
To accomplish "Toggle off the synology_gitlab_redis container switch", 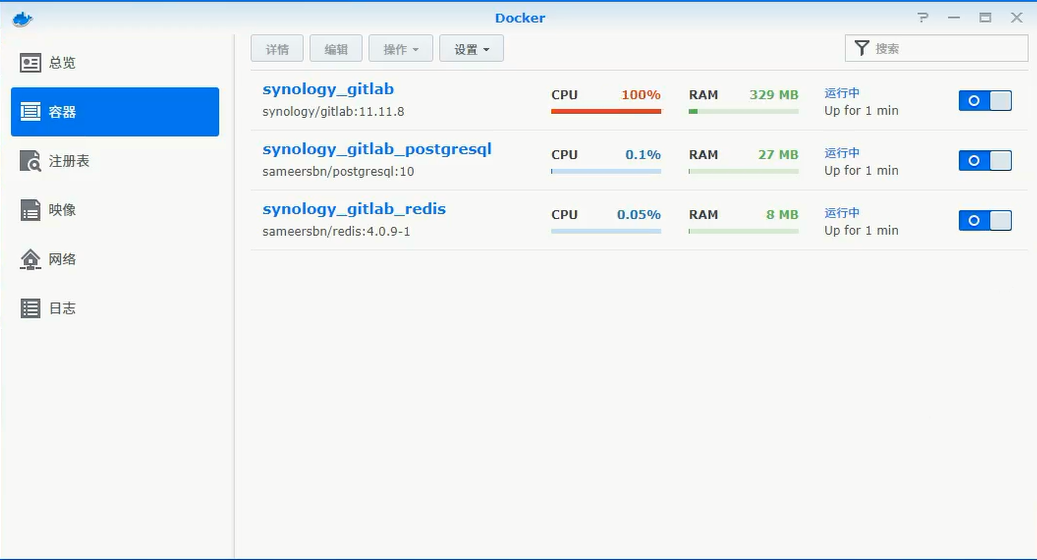I will coord(985,220).
